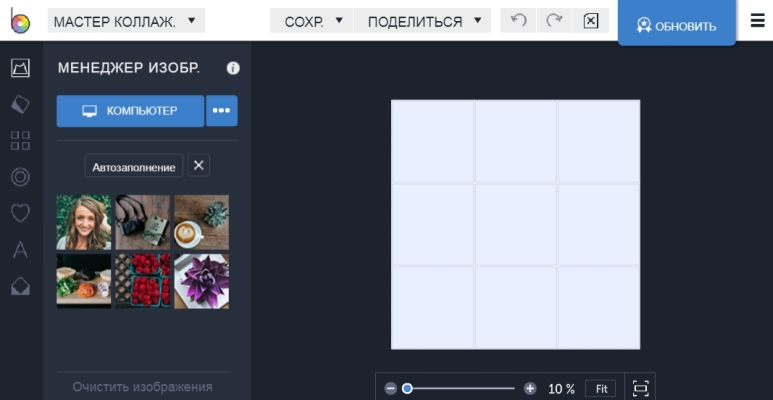
Task: Open the three-dots more upload sources menu
Action: point(221,111)
